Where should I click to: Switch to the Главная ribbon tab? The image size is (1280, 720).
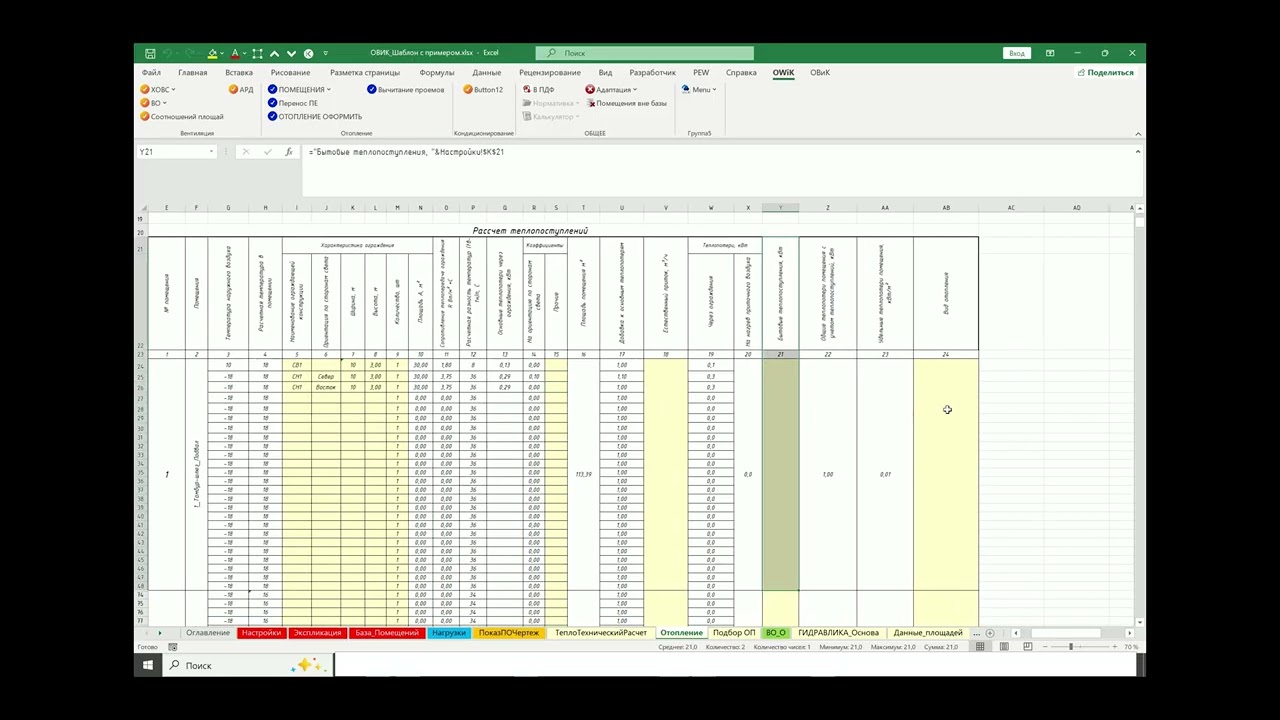193,72
